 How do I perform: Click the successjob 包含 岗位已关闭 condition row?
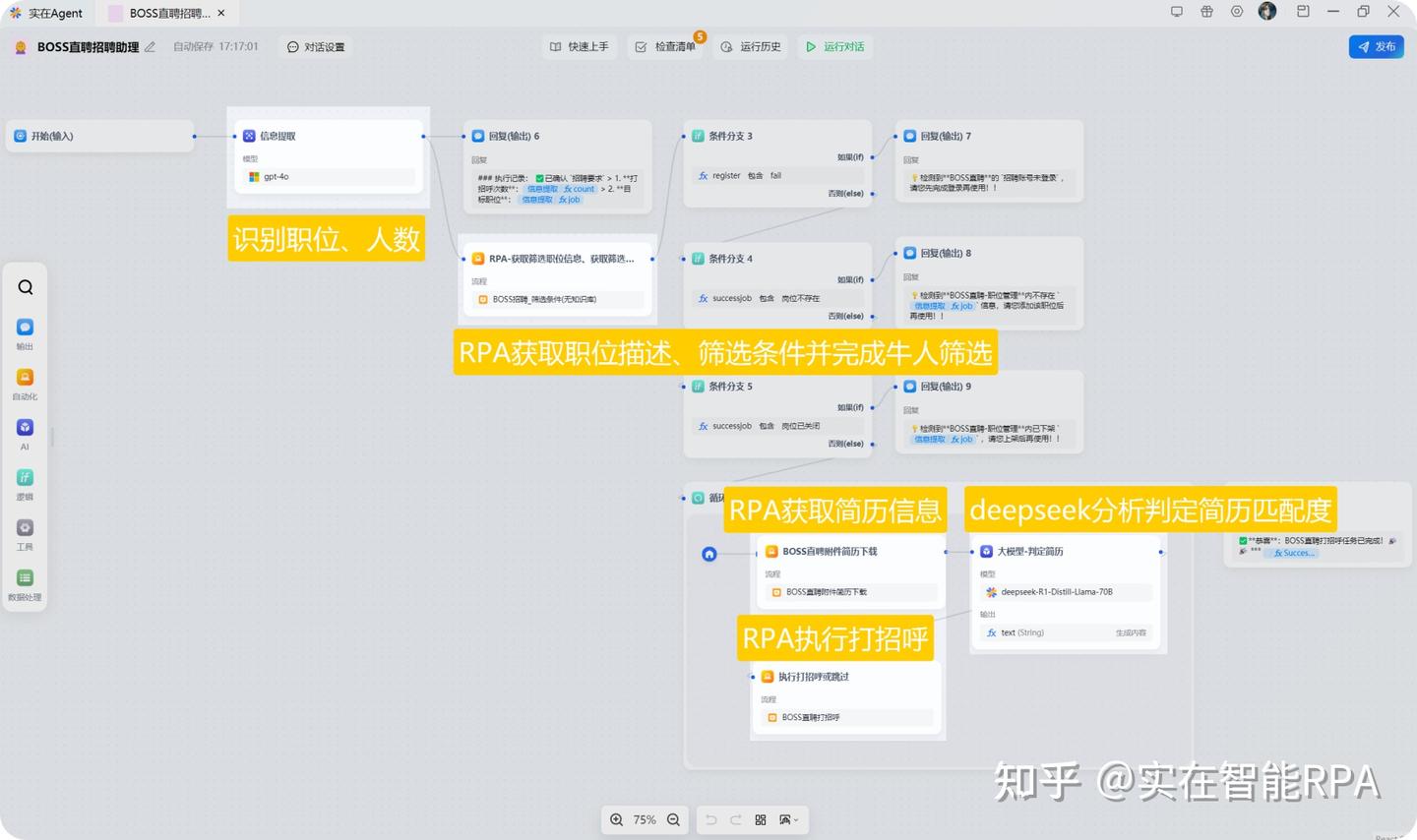point(777,426)
